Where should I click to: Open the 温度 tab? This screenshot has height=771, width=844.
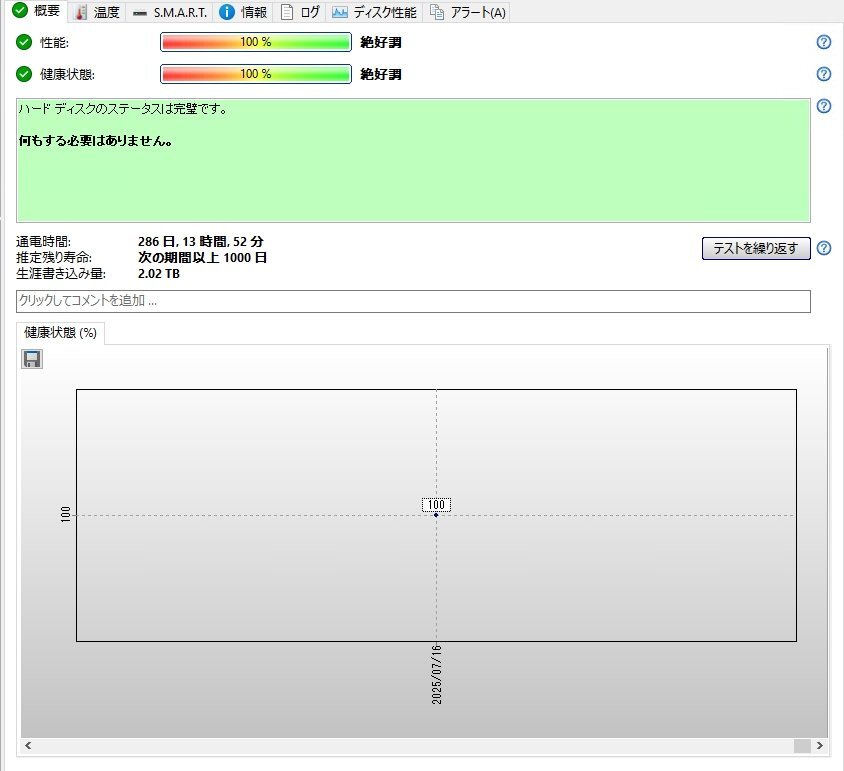[x=97, y=12]
